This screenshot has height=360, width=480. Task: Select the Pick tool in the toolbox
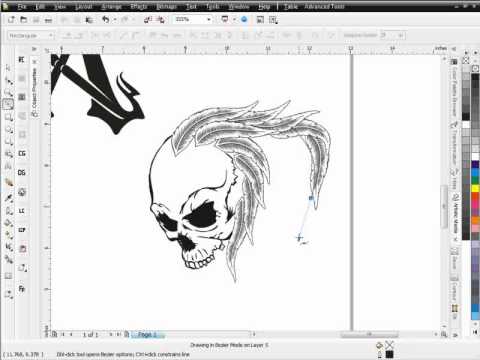(x=9, y=68)
